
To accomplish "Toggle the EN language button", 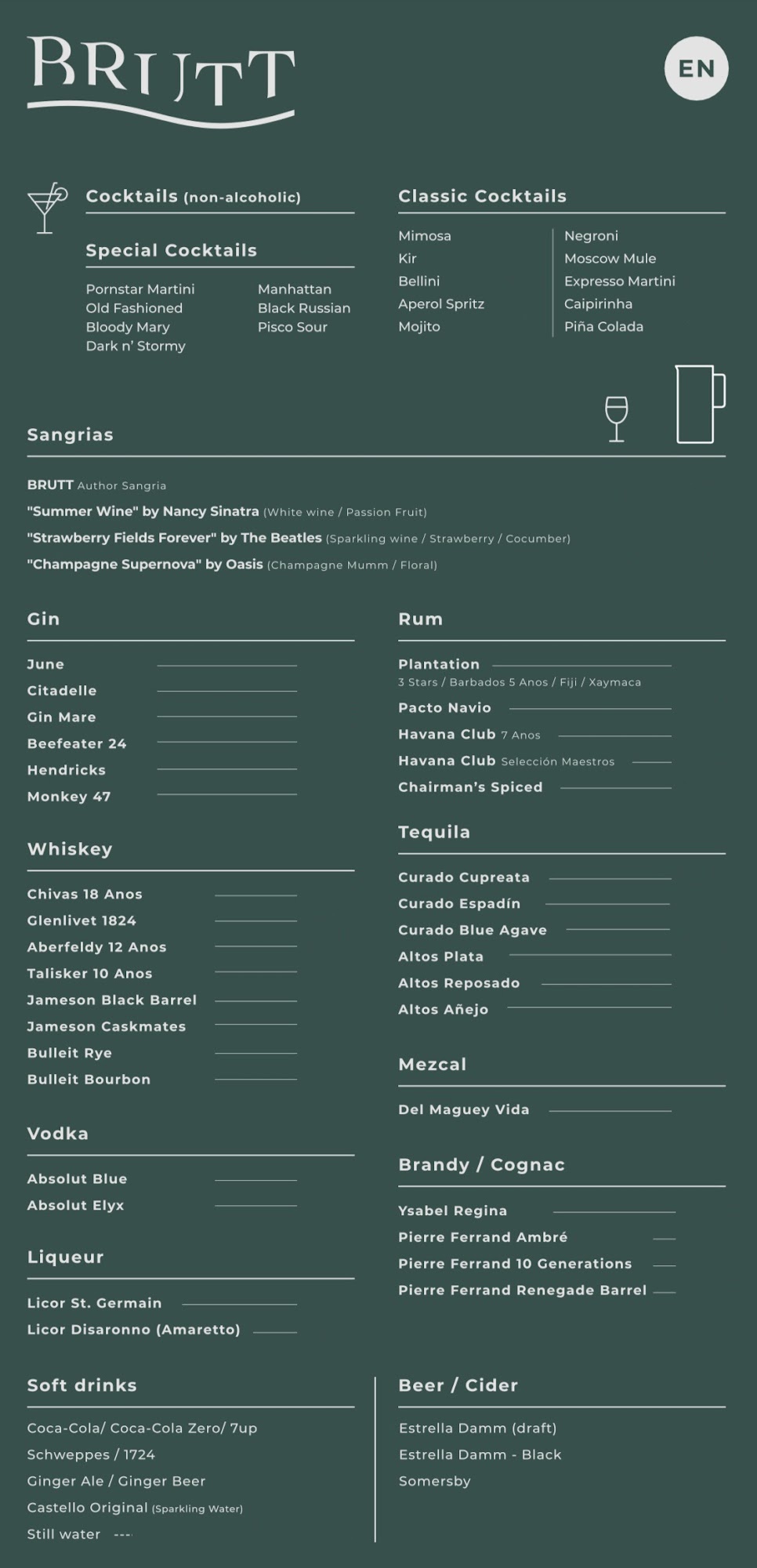I will (x=696, y=69).
